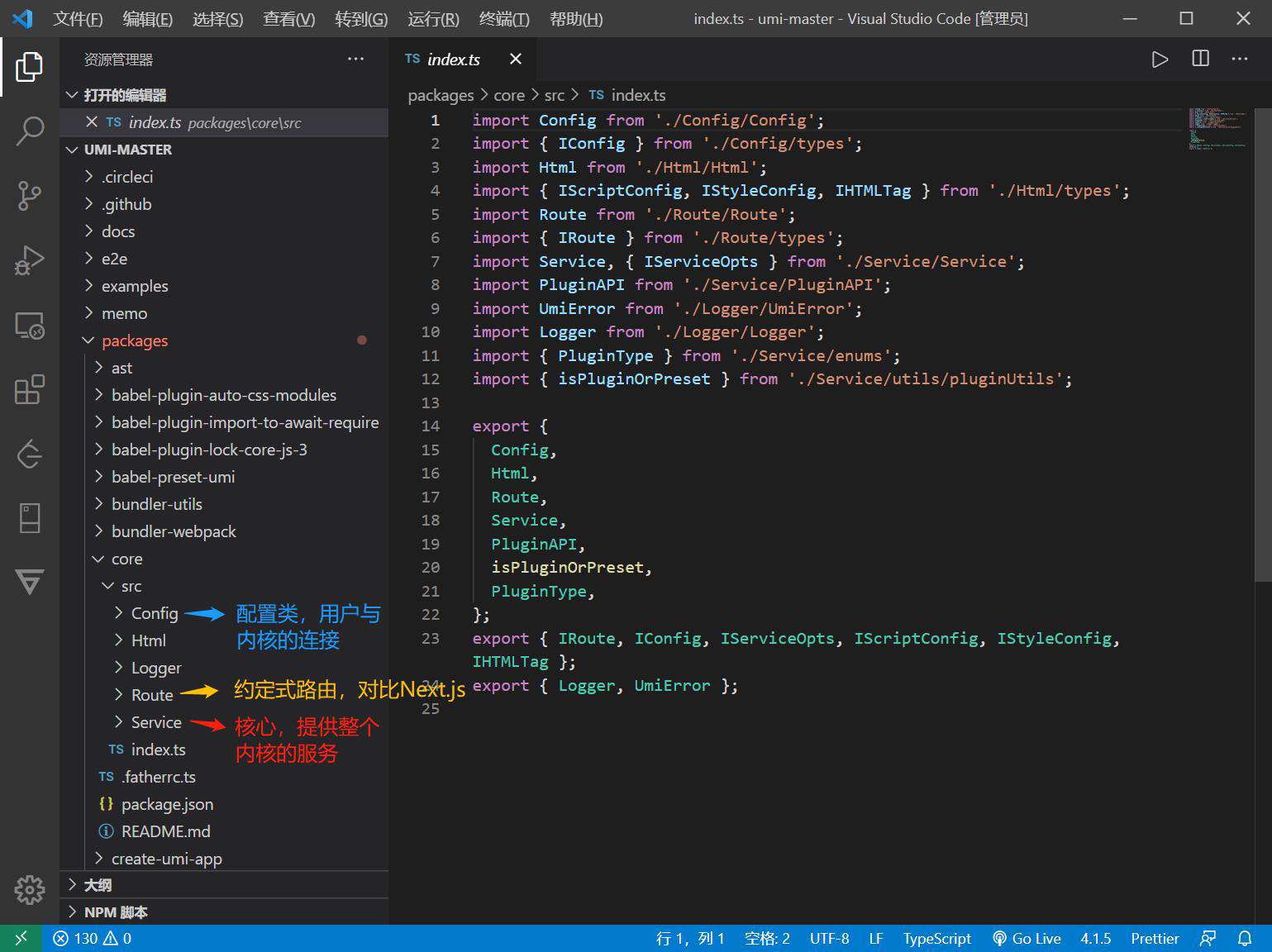The width and height of the screenshot is (1272, 952).
Task: Click src in the breadcrumb path
Action: coord(555,95)
